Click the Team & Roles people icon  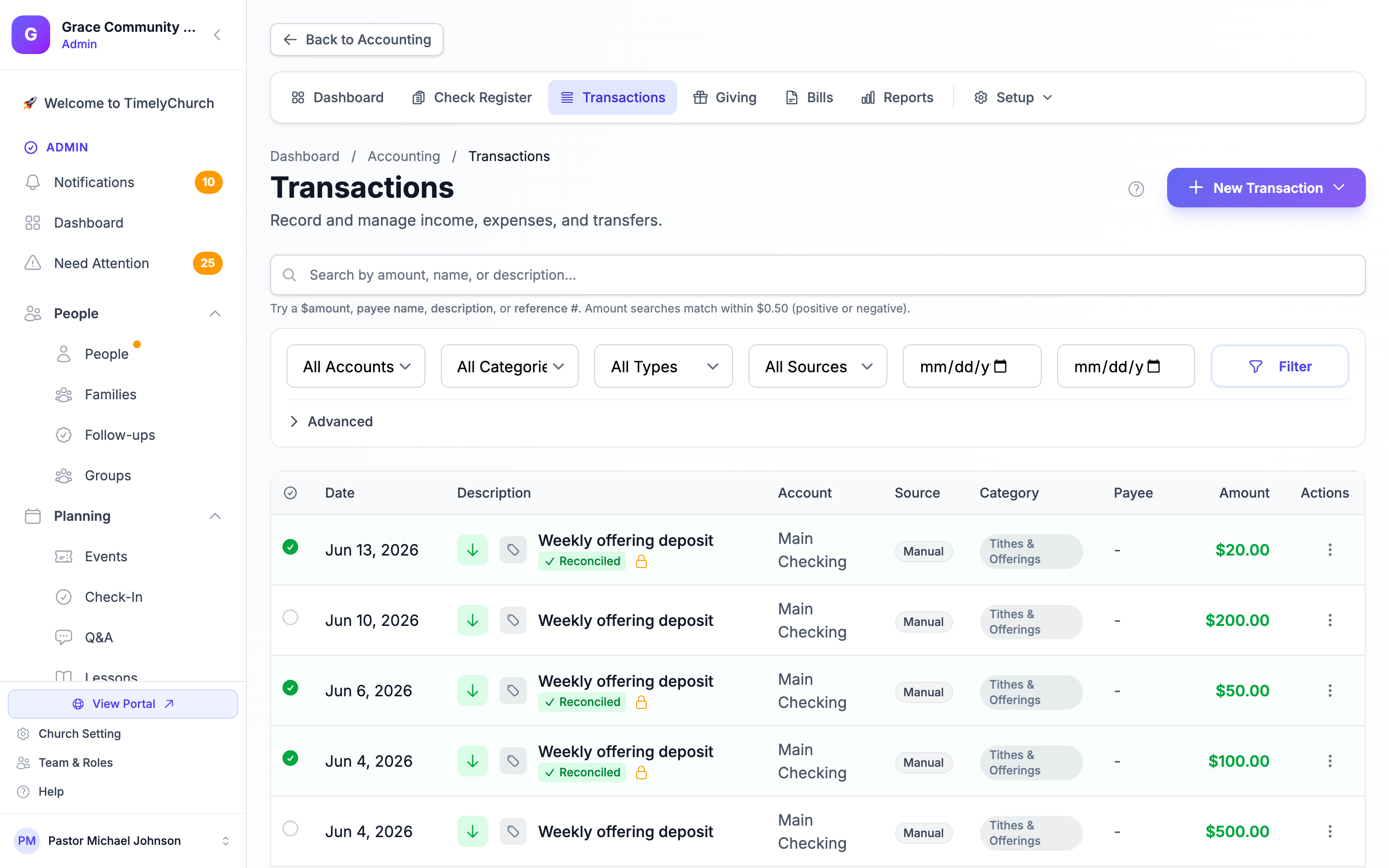pos(23,763)
